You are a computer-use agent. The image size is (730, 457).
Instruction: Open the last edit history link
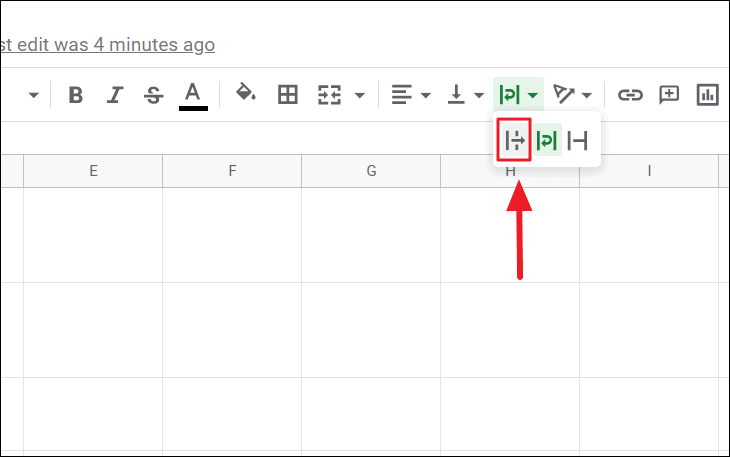coord(107,45)
